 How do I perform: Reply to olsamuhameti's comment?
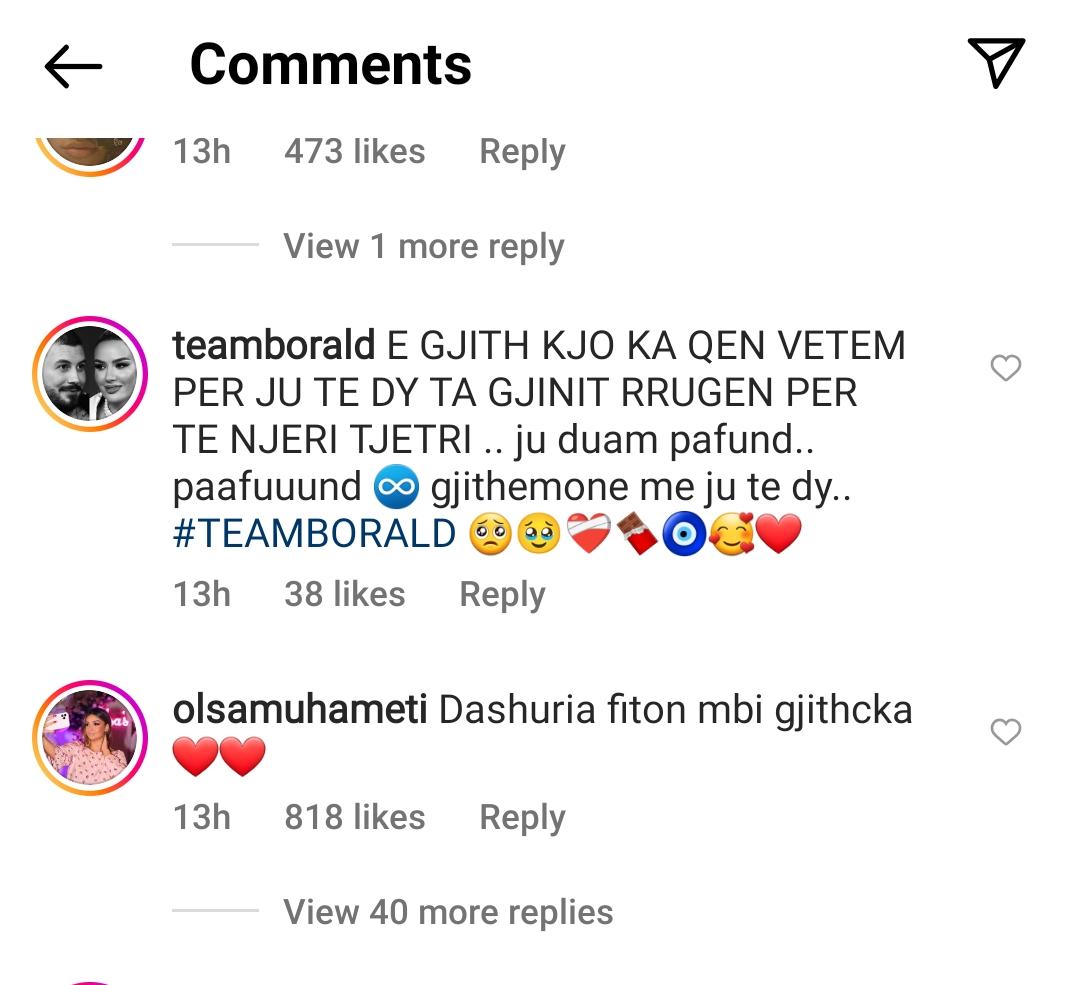(522, 817)
